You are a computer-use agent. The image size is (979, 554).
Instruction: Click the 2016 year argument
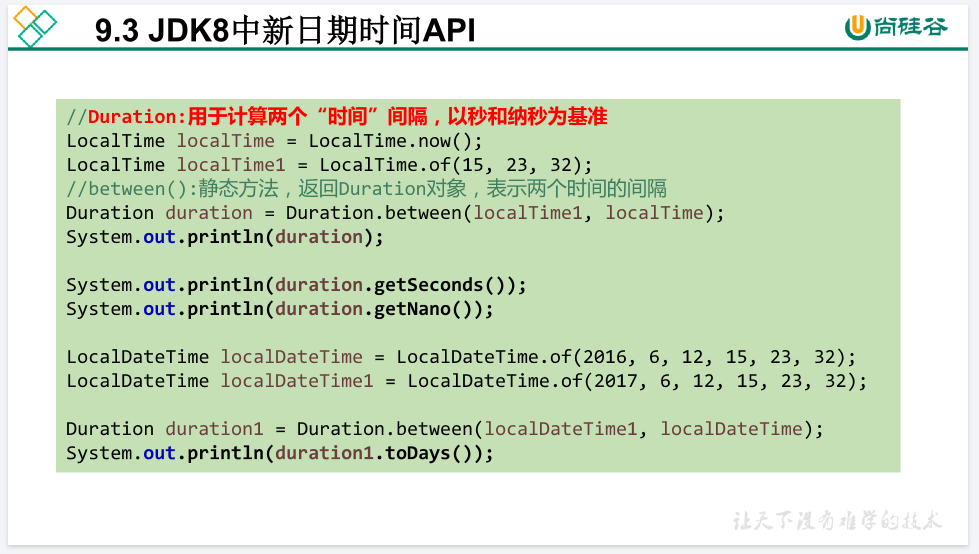pyautogui.click(x=605, y=357)
